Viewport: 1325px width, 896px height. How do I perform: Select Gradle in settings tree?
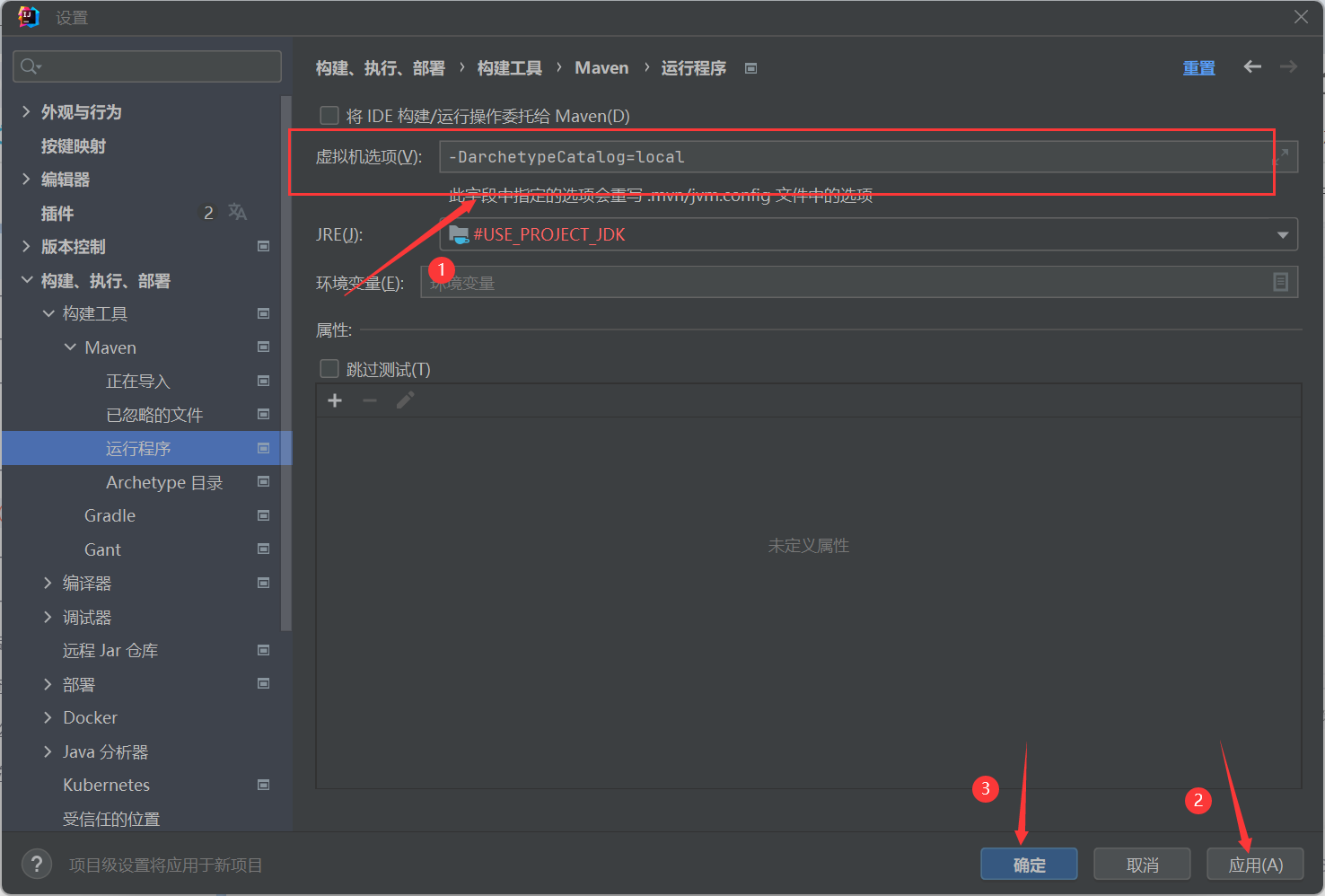[x=110, y=515]
